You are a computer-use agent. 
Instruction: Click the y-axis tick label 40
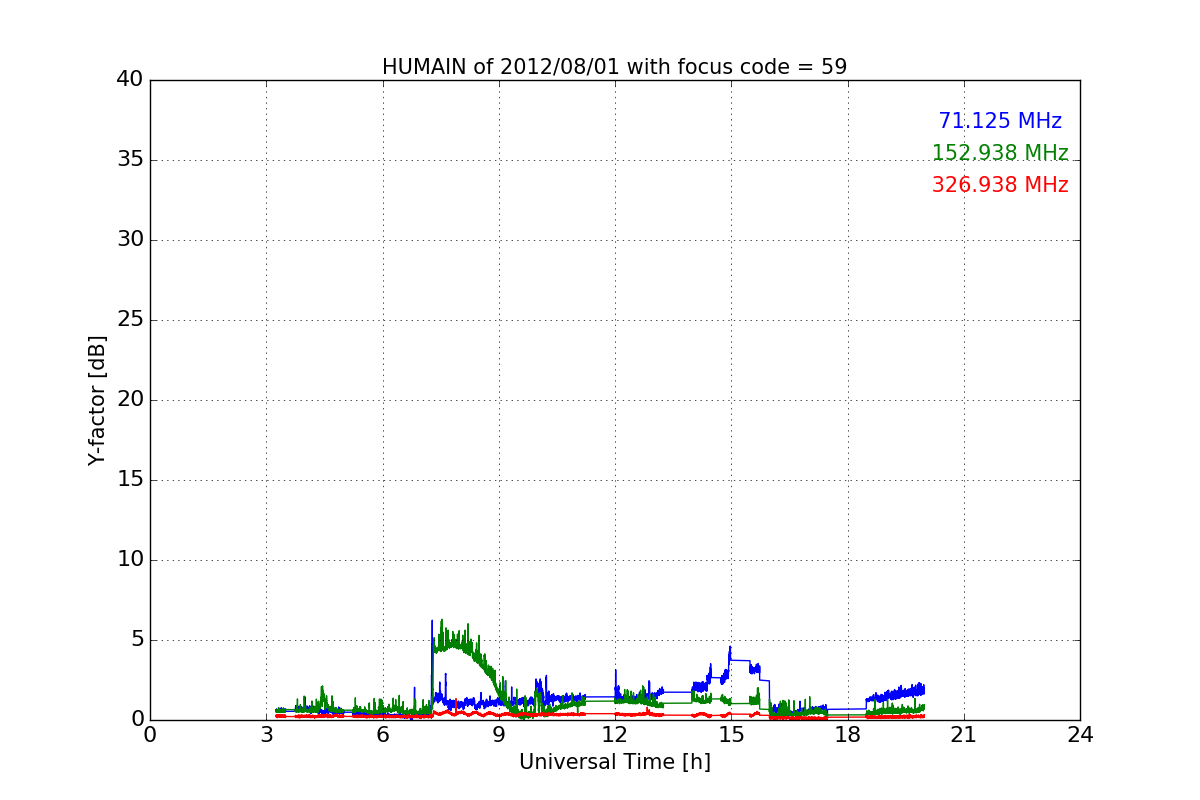coord(130,80)
